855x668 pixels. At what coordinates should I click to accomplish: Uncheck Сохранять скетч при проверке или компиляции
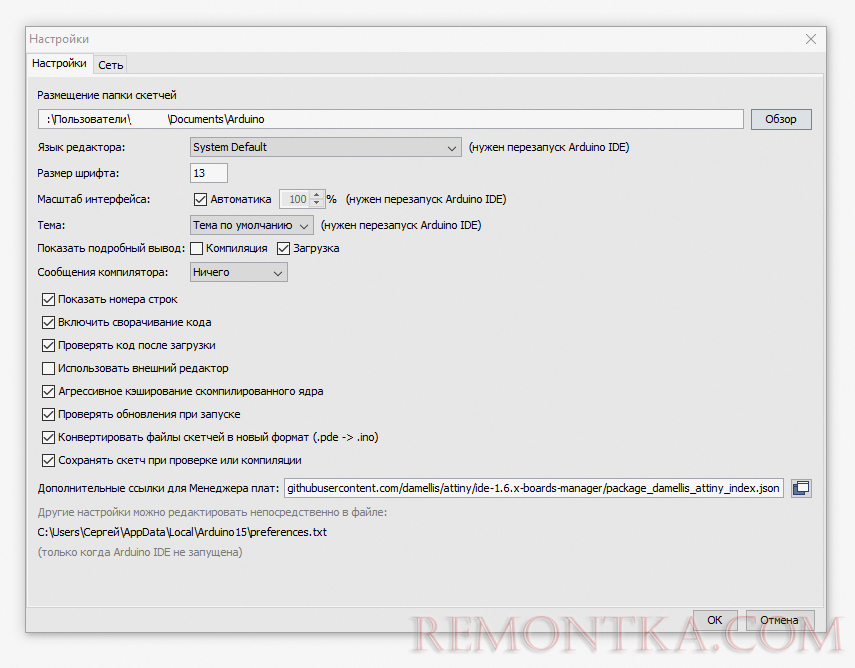(x=49, y=461)
